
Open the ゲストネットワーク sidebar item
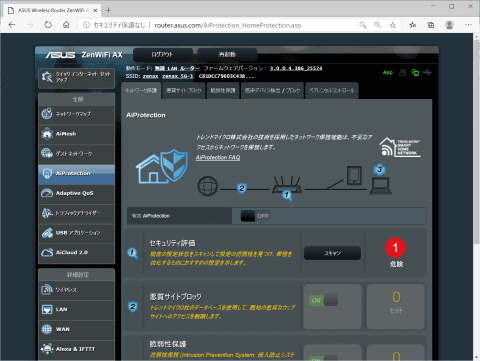click(x=76, y=154)
